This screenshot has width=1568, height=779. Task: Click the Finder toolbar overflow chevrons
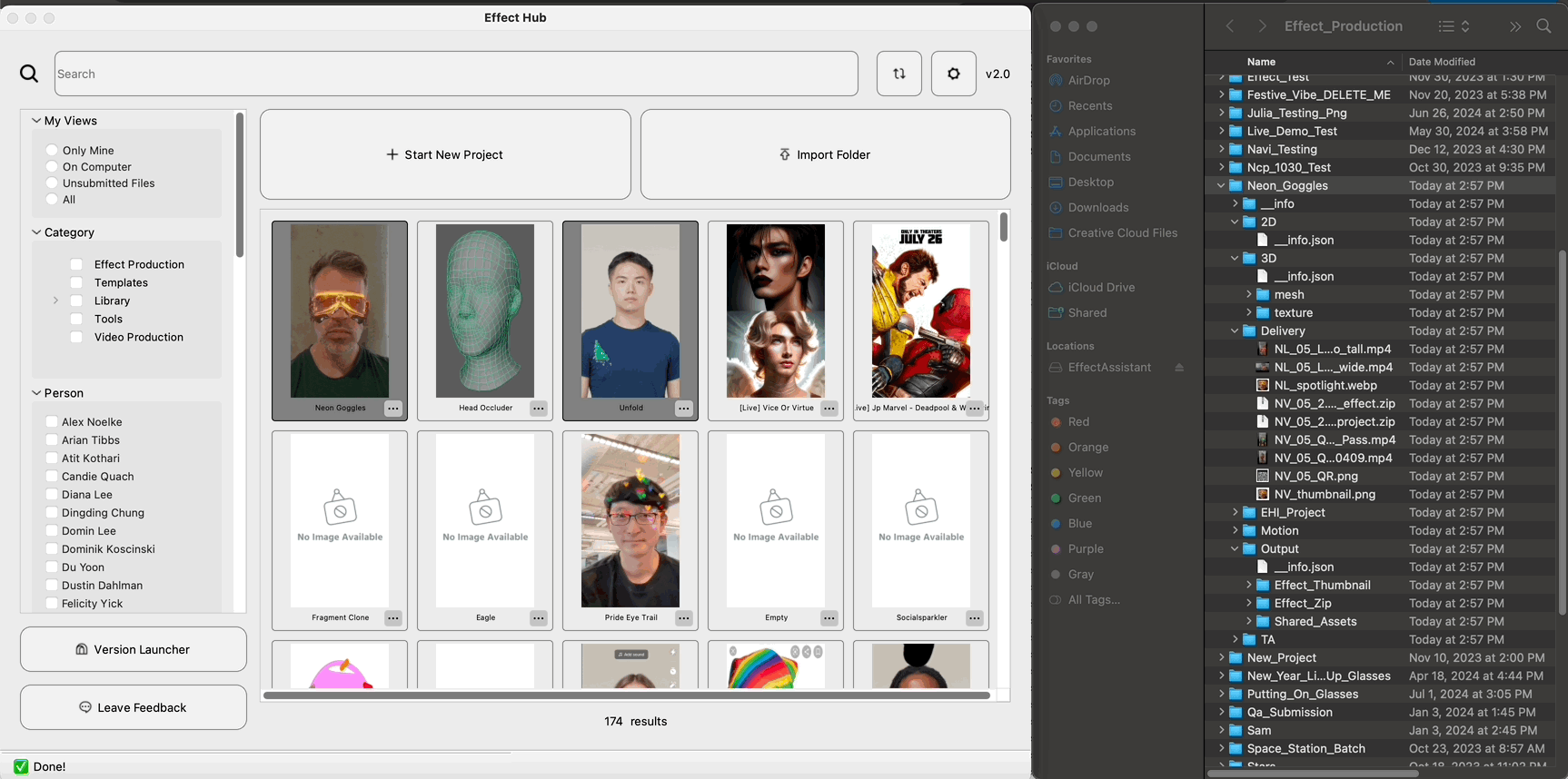1515,26
